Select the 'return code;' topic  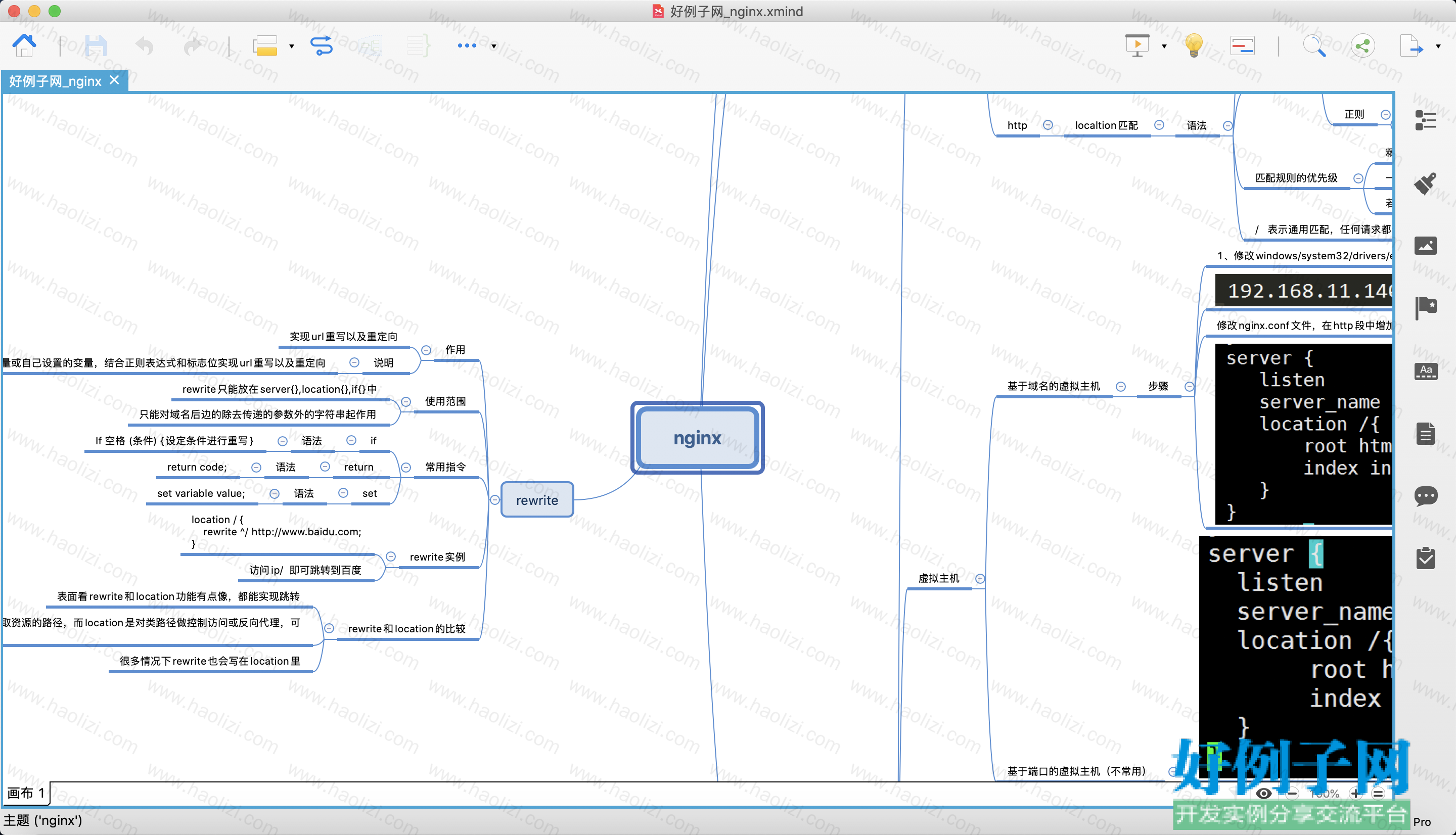197,467
